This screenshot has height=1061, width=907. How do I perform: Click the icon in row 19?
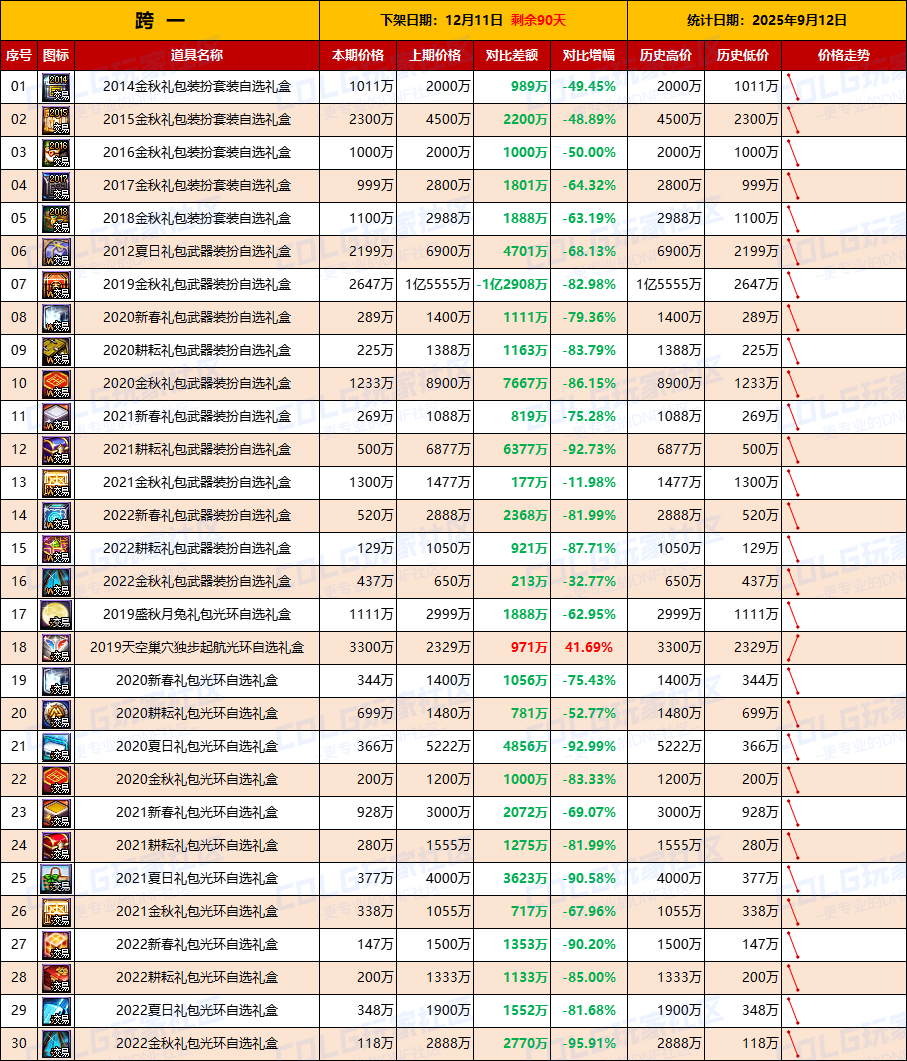(x=56, y=681)
